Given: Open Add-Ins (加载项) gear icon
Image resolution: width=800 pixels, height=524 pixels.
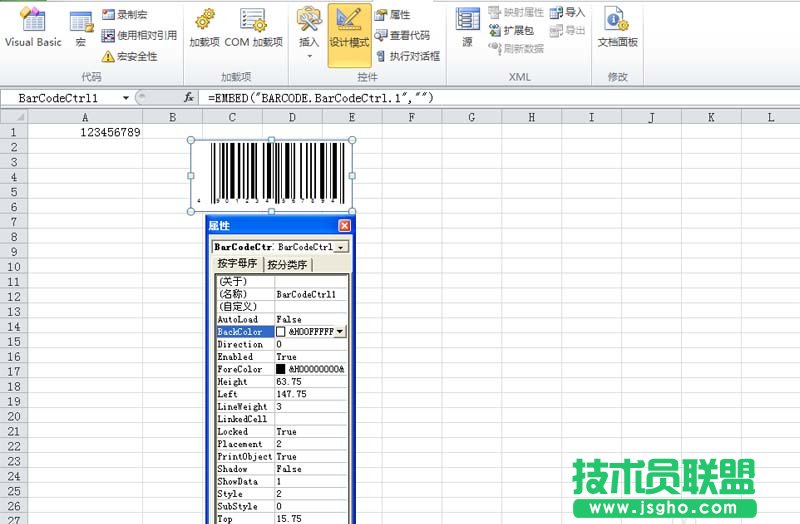Looking at the screenshot, I should point(205,28).
